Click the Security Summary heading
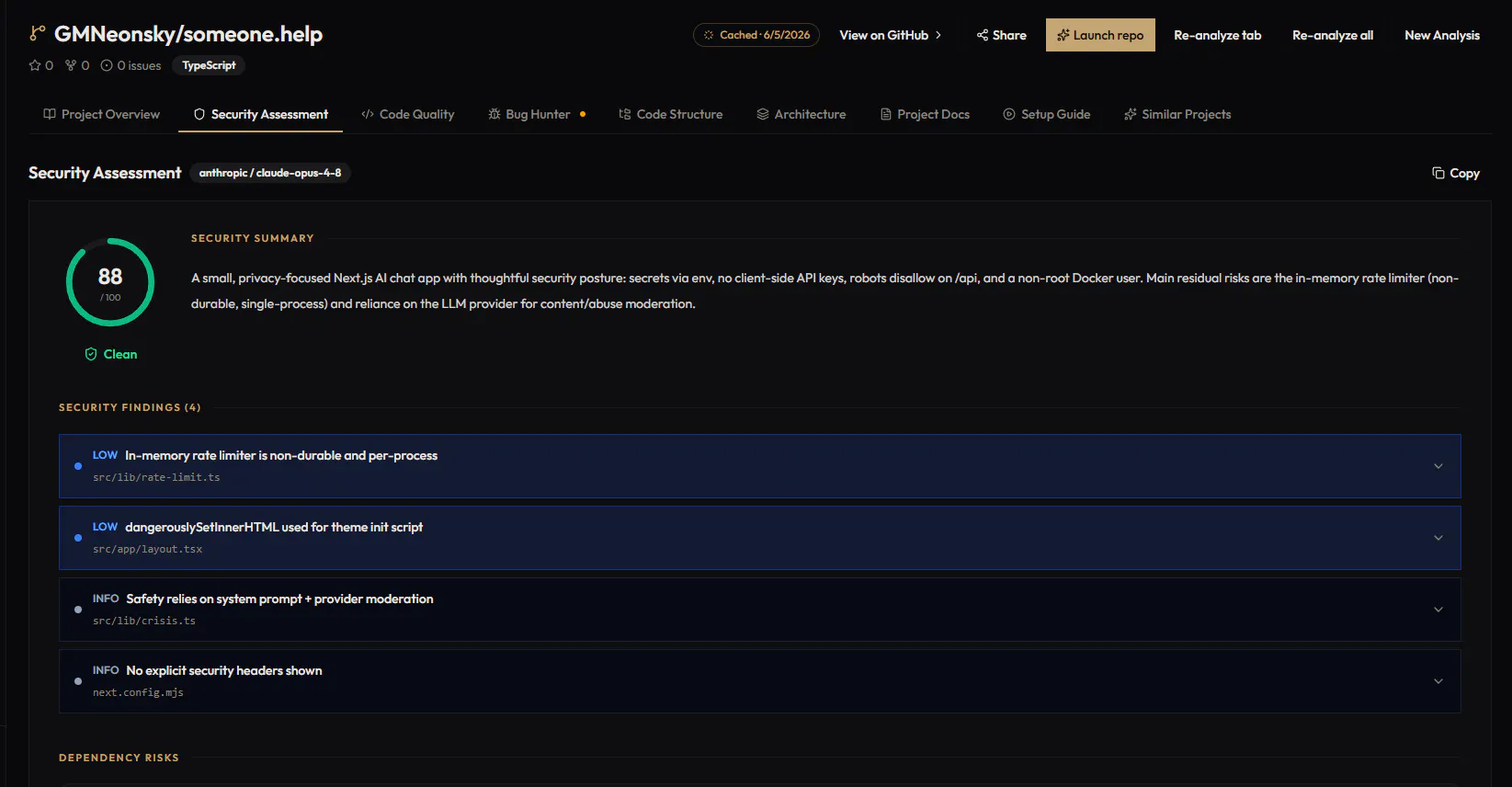1512x787 pixels. (x=253, y=238)
